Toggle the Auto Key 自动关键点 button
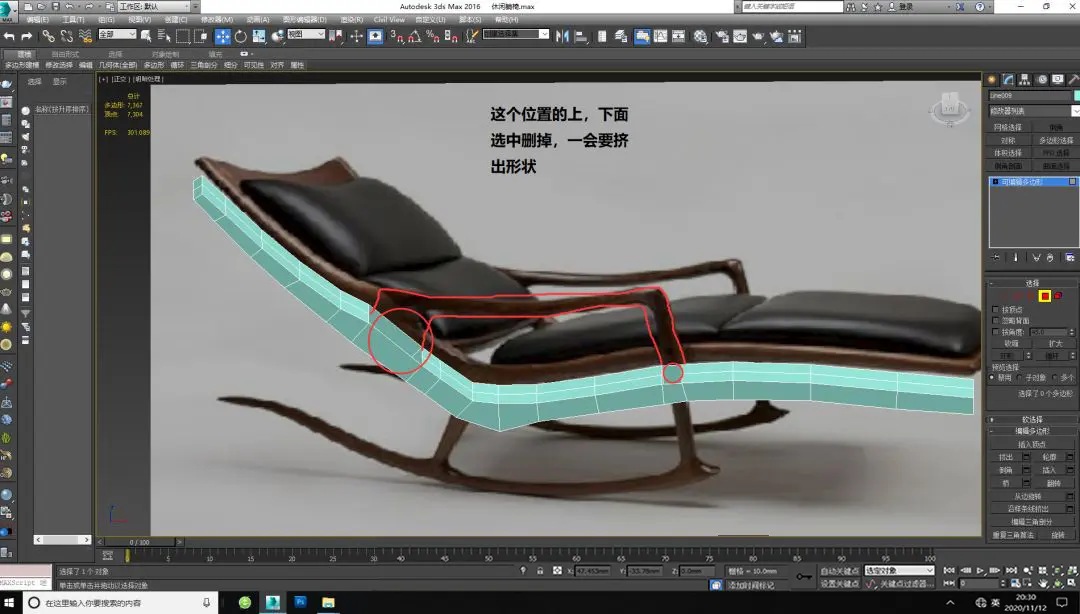 click(838, 571)
